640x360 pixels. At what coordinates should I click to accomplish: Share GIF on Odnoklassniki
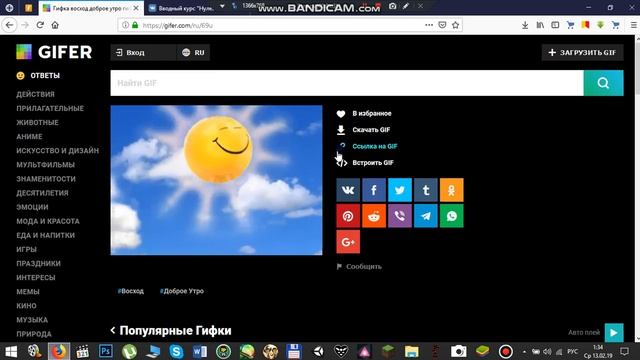pos(451,190)
